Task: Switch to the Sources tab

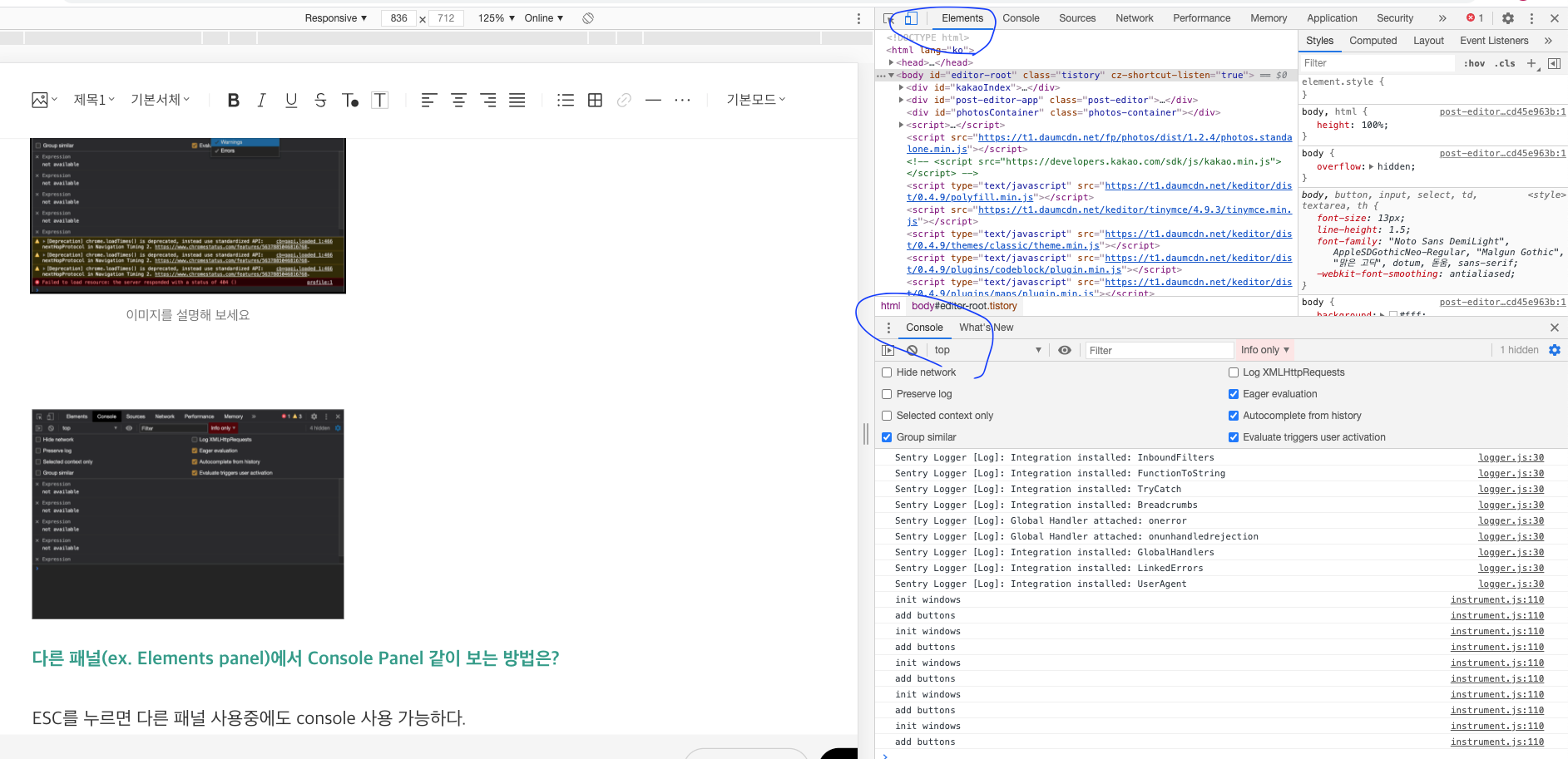Action: click(1077, 18)
